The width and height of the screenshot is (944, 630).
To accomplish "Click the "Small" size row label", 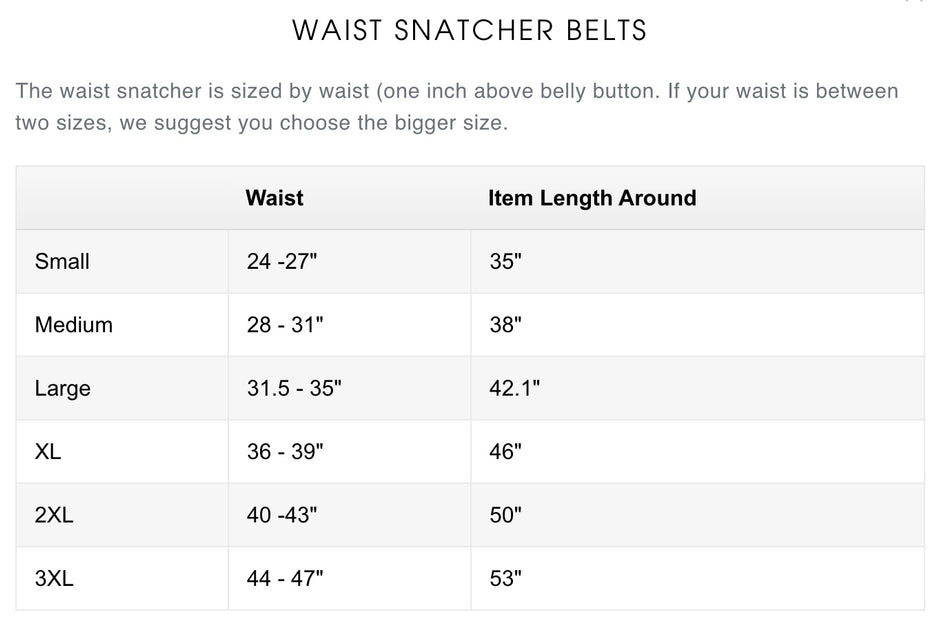I will click(62, 262).
